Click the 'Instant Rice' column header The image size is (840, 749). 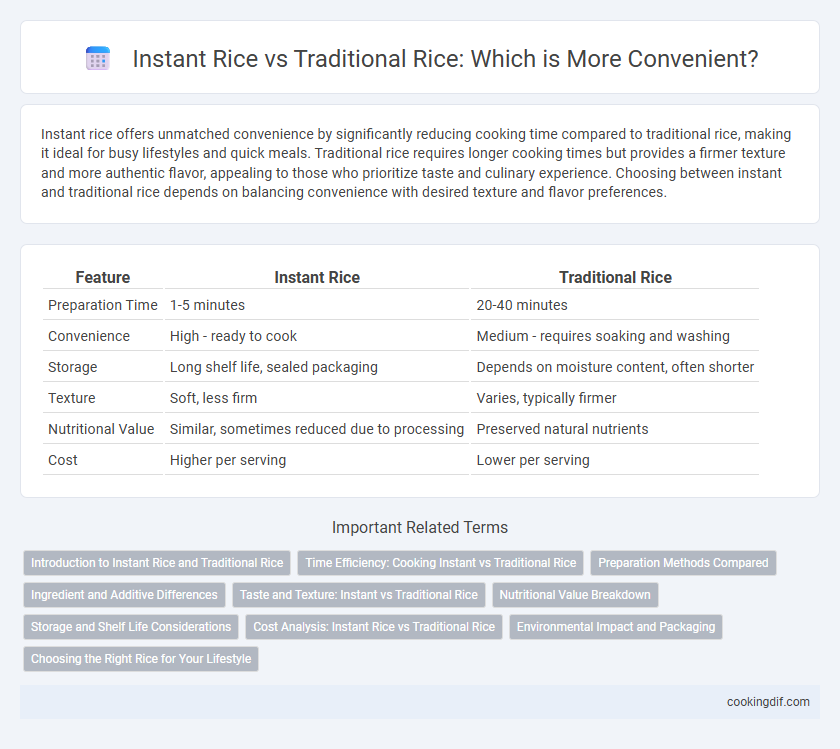coord(317,277)
